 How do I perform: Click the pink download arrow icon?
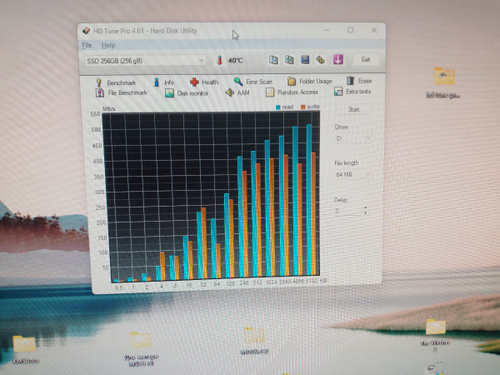338,60
